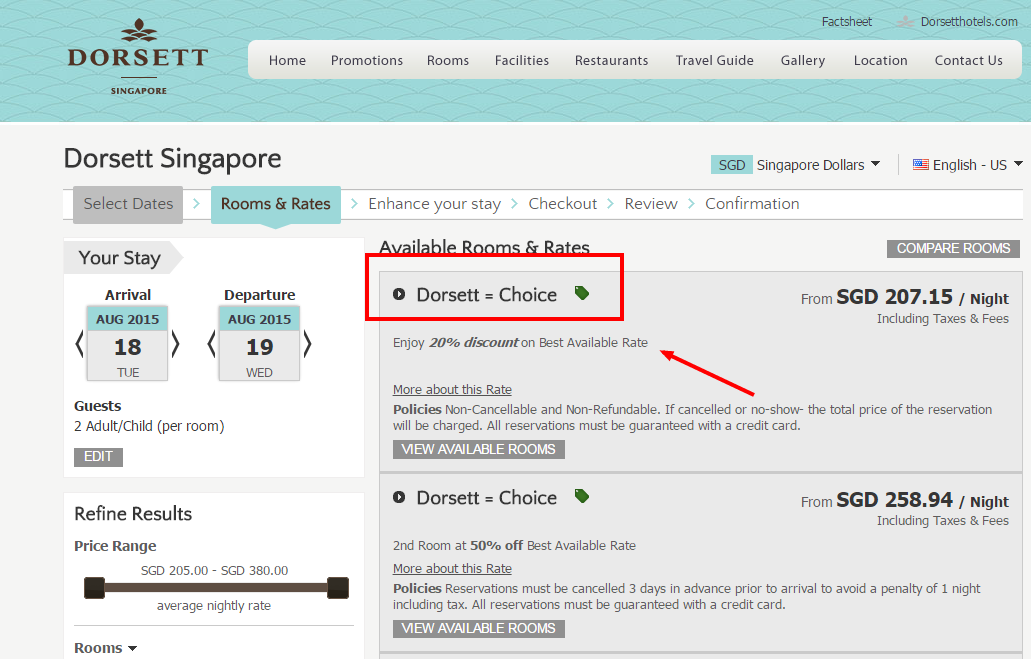Go to the Facilities page
1031x659 pixels.
point(522,61)
